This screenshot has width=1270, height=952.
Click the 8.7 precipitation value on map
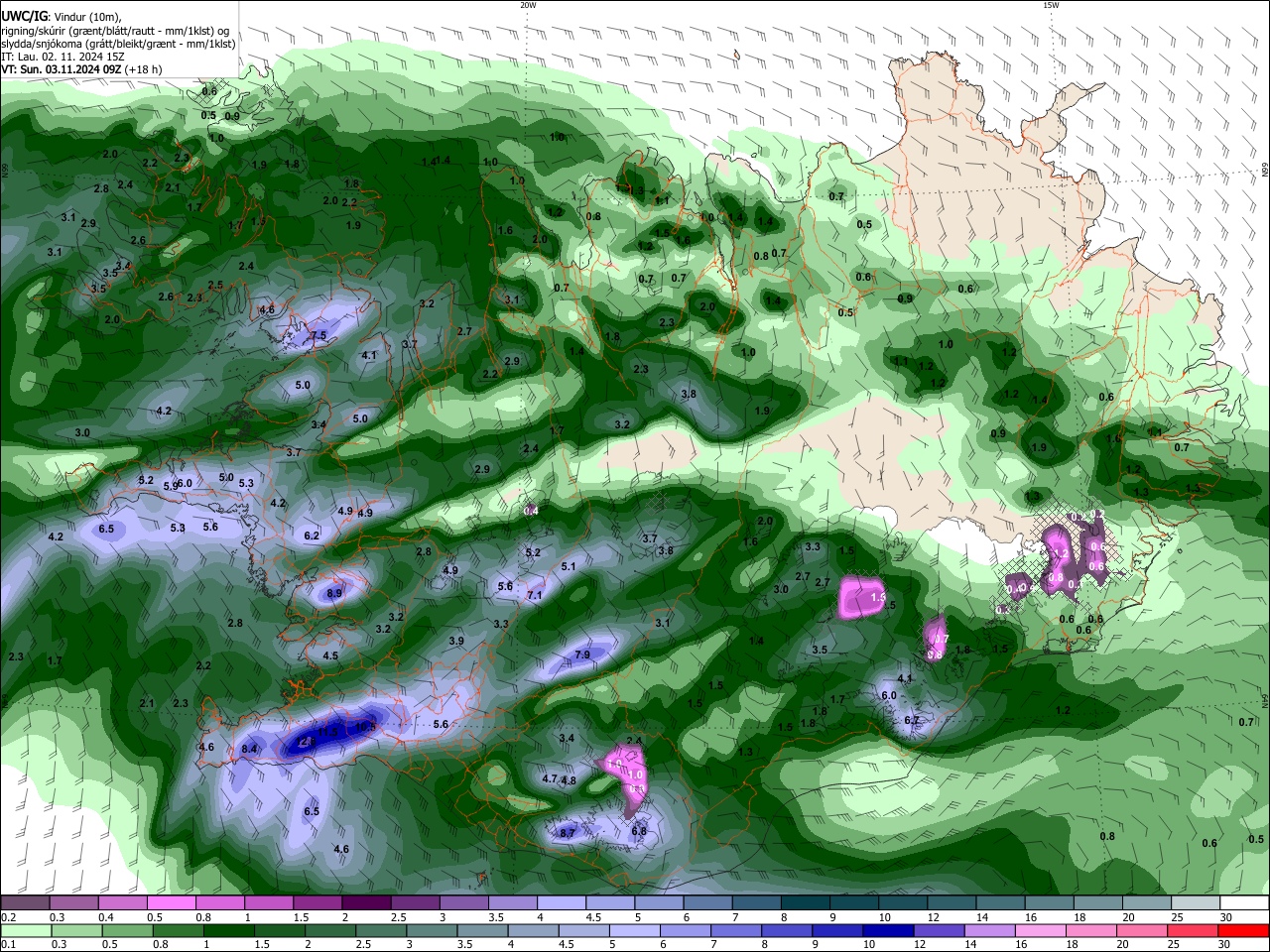568,833
